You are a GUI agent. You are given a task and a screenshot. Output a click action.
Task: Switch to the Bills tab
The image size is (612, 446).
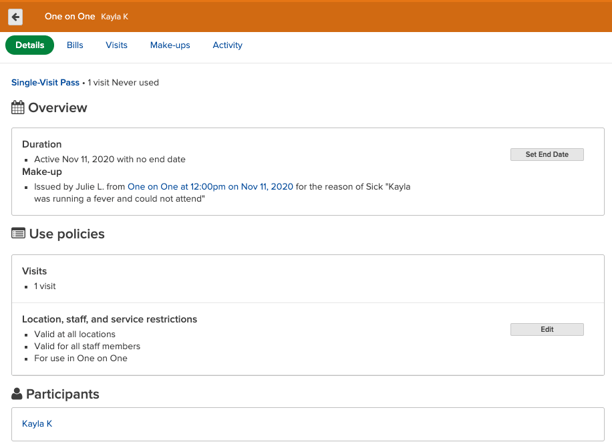point(75,45)
